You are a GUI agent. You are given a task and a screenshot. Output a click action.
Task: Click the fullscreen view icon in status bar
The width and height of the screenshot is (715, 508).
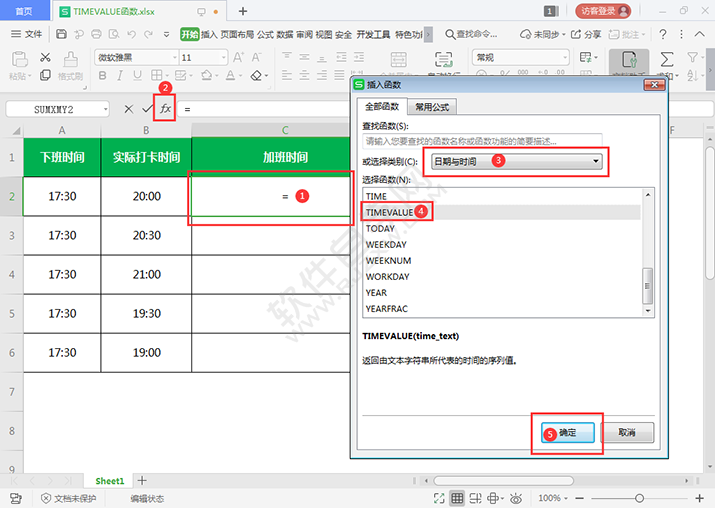439,498
